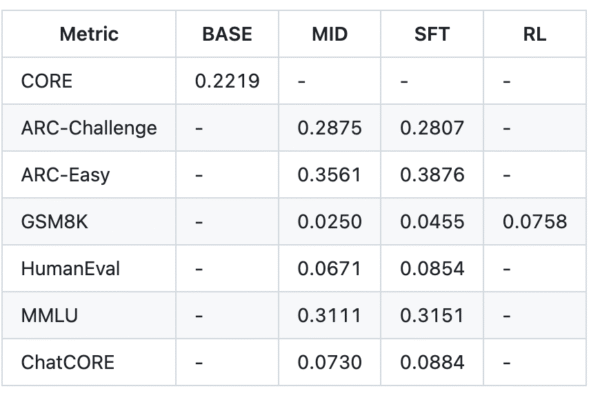600x400 pixels.
Task: Select the GSM8K row label
Action: coord(55,221)
